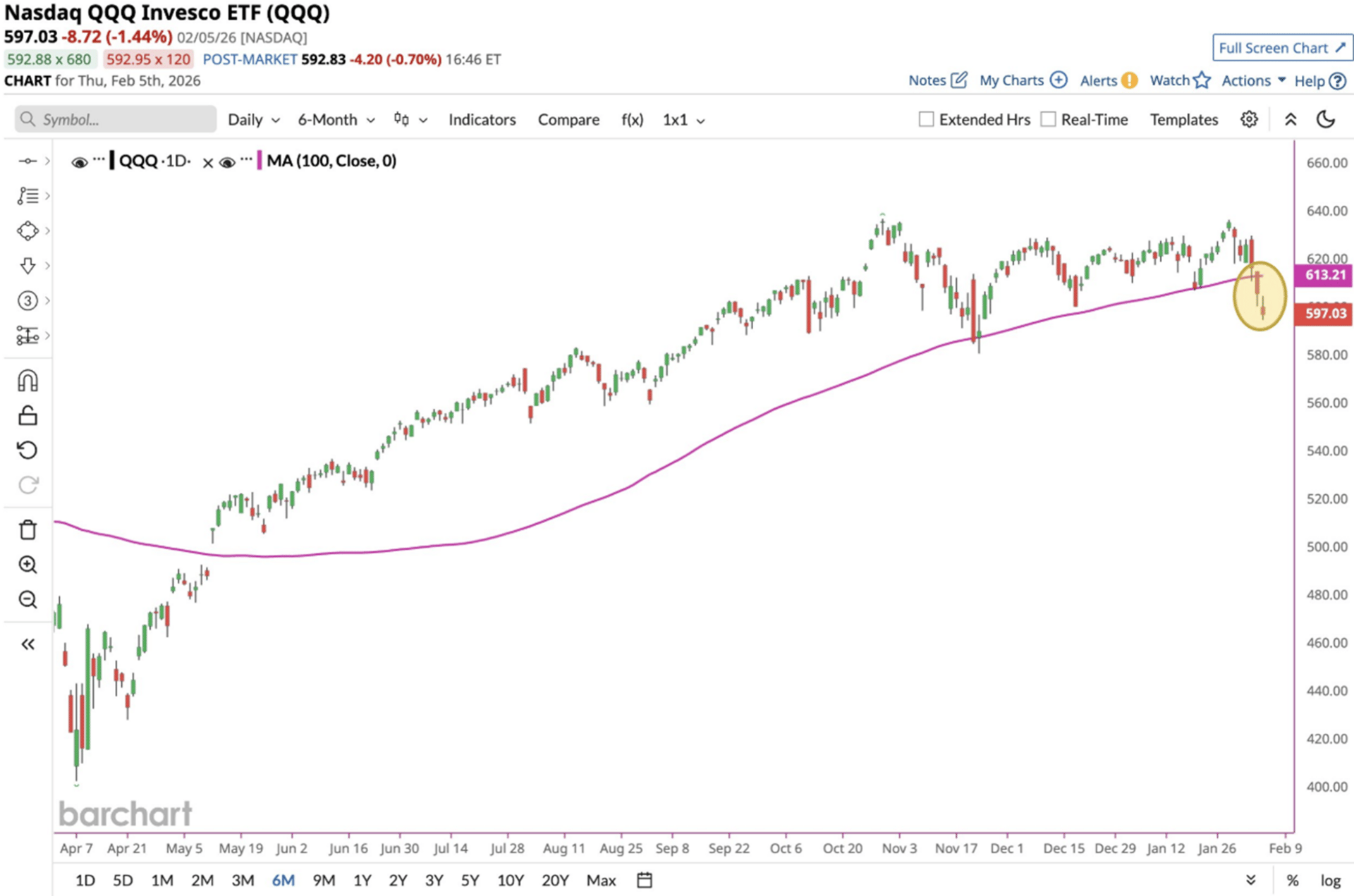The image size is (1354, 896).
Task: Hide the MA 100 indicator eye
Action: [227, 162]
